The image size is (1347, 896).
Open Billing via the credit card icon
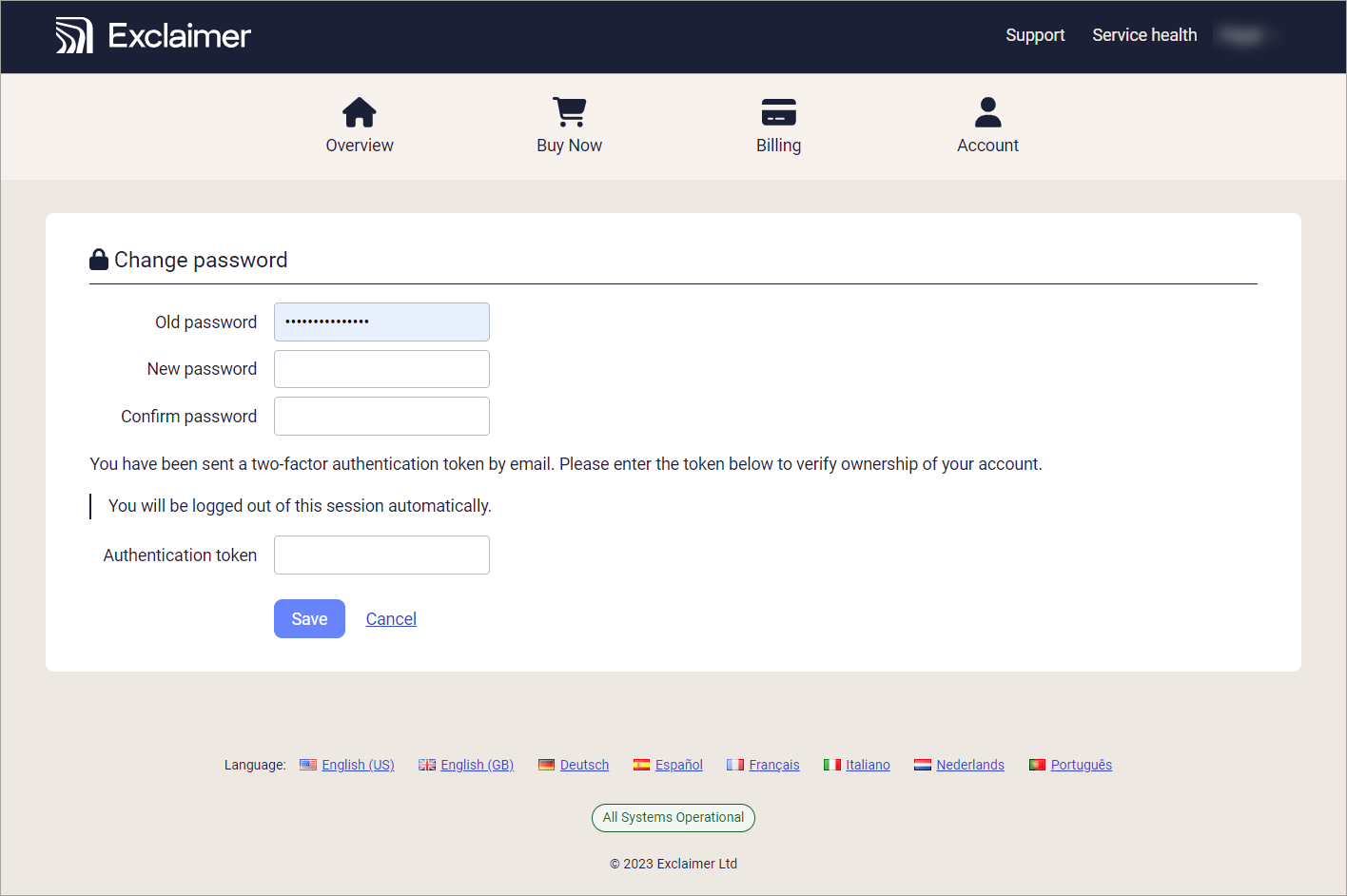coord(778,112)
